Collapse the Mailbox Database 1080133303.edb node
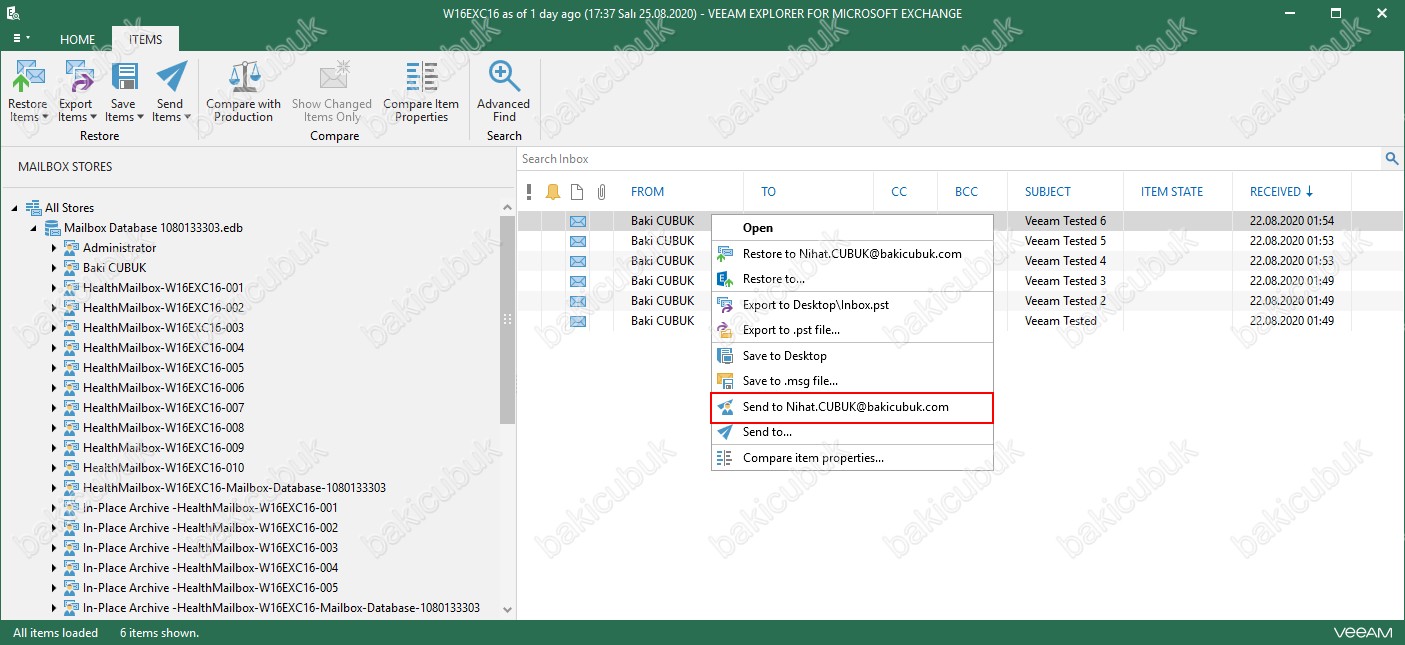Viewport: 1405px width, 645px height. (x=34, y=228)
